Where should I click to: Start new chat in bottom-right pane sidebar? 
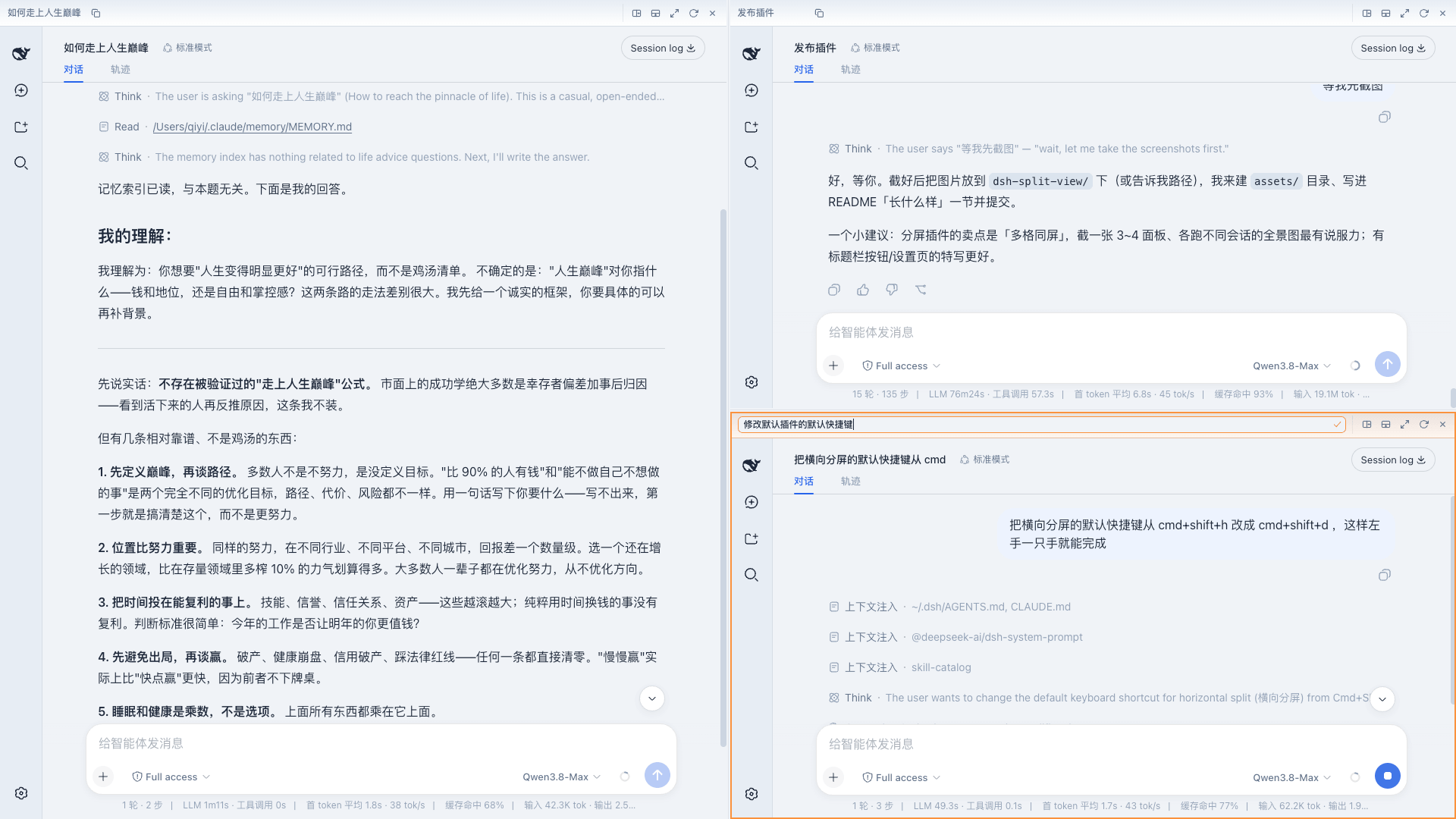click(x=752, y=502)
